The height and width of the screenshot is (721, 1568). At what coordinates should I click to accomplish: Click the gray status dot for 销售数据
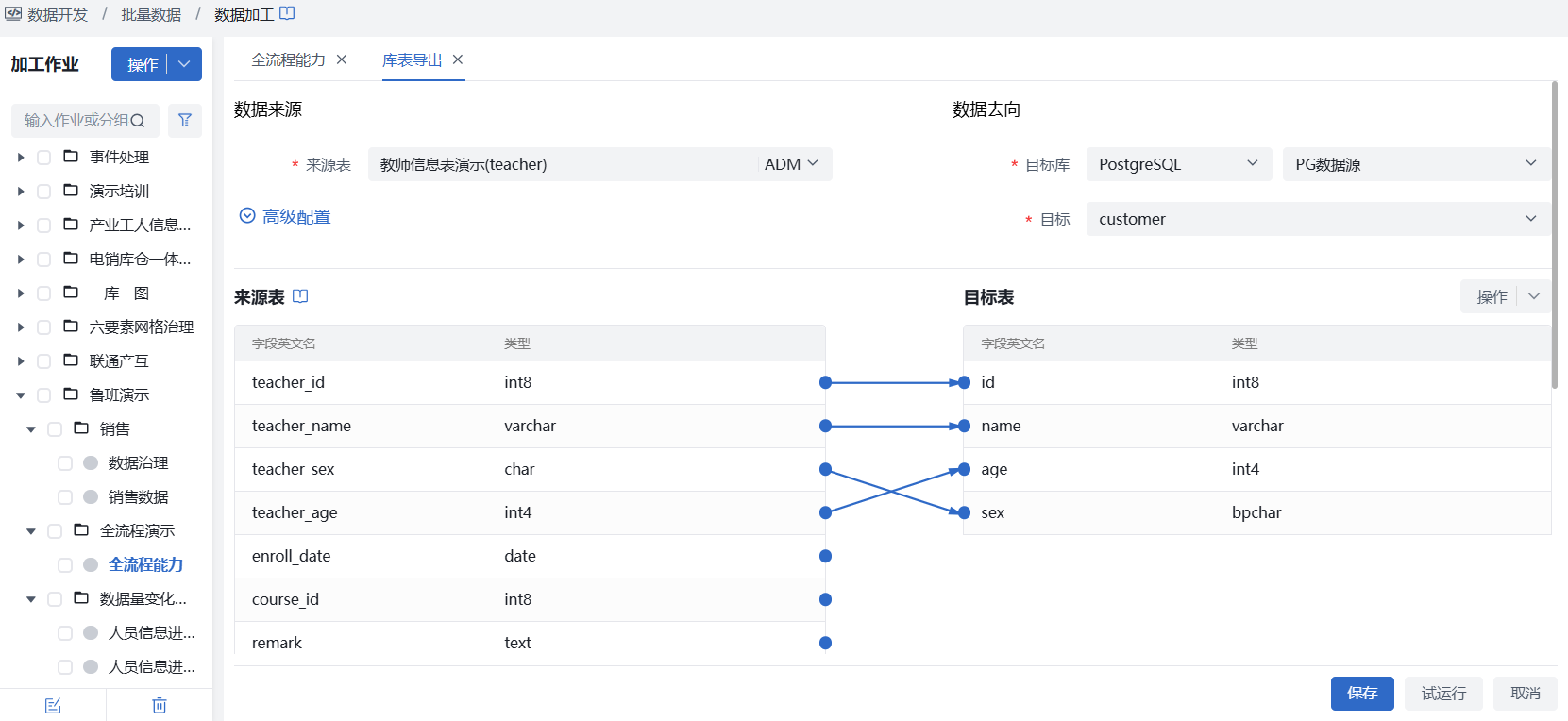[x=91, y=496]
